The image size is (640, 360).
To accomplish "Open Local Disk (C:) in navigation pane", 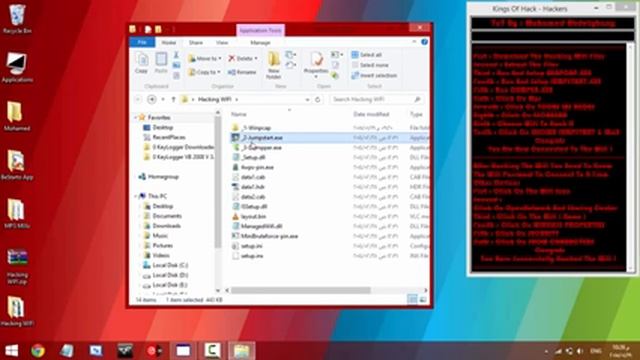I will 166,265.
